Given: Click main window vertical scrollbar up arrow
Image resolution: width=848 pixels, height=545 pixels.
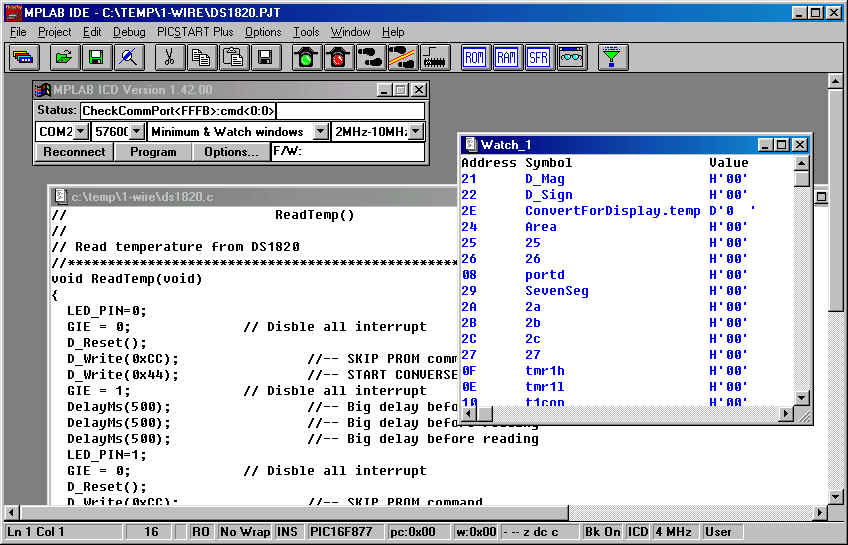Looking at the screenshot, I should pyautogui.click(x=835, y=82).
